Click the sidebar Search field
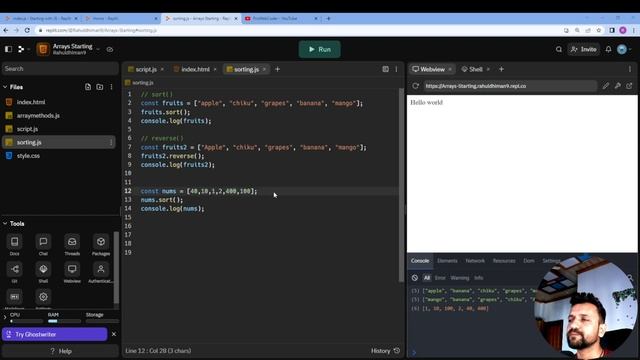The width and height of the screenshot is (640, 360). coord(60,69)
